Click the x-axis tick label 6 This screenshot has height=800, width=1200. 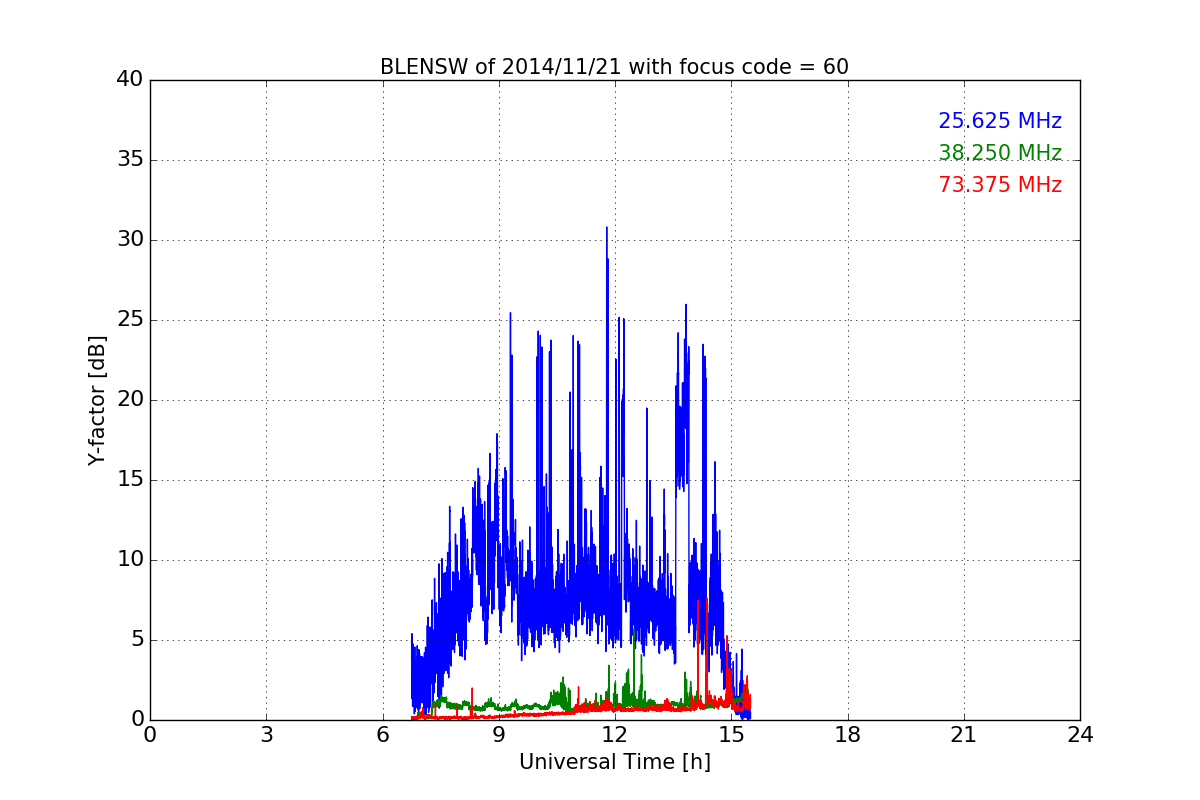[x=382, y=734]
